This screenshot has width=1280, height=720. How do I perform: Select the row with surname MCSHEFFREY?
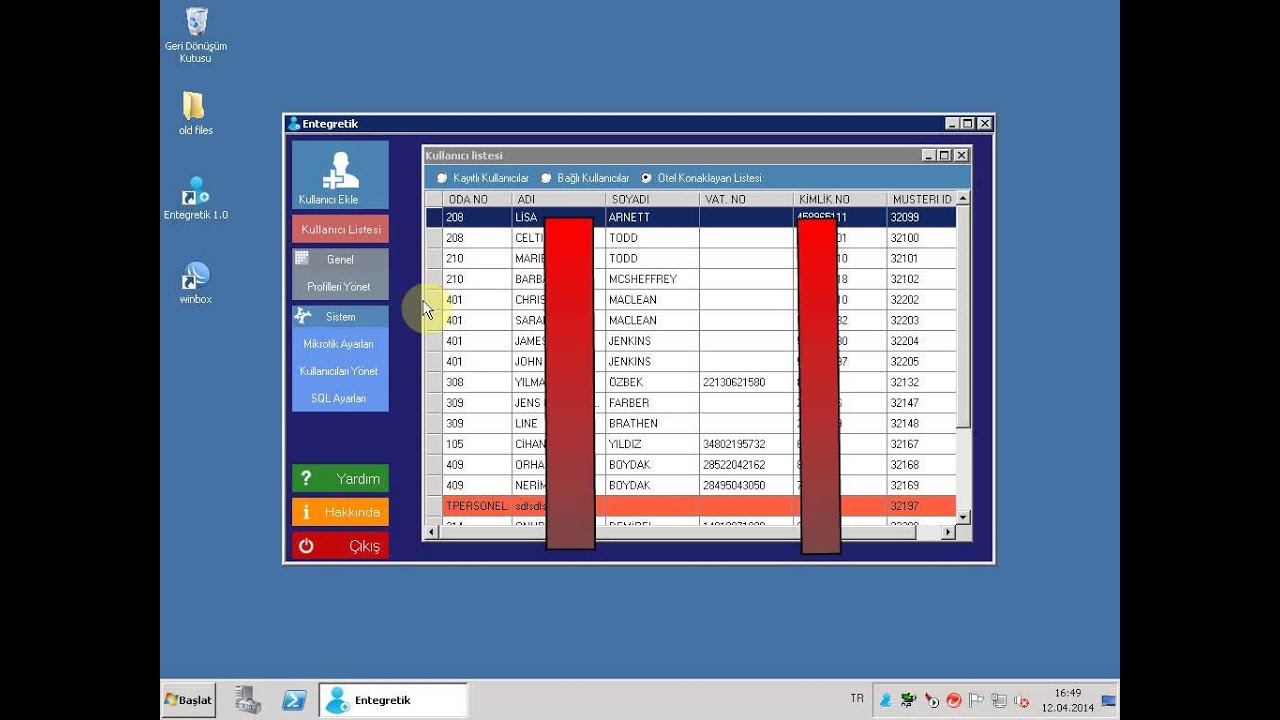(690, 279)
